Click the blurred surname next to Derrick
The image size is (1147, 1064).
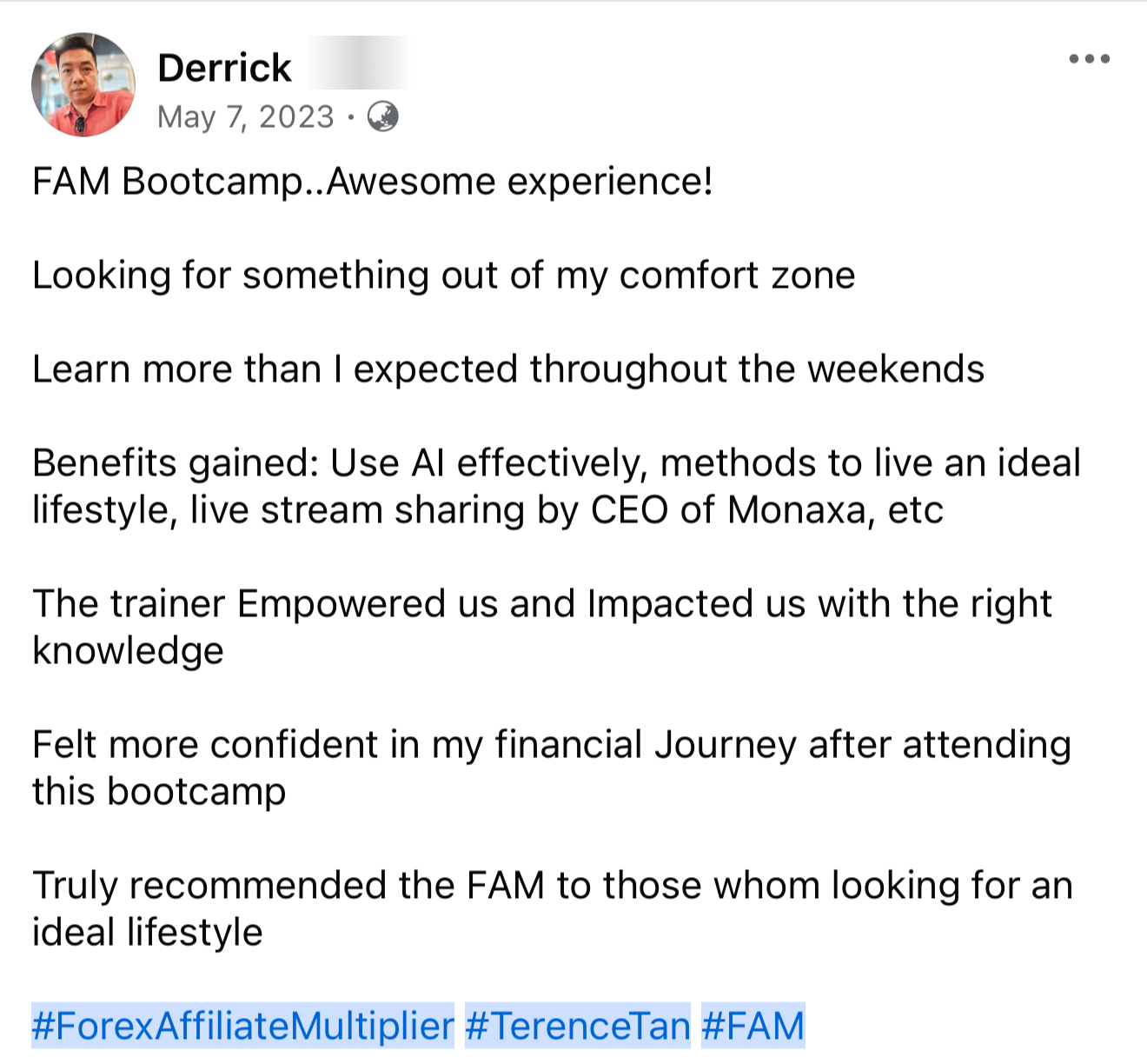point(356,63)
